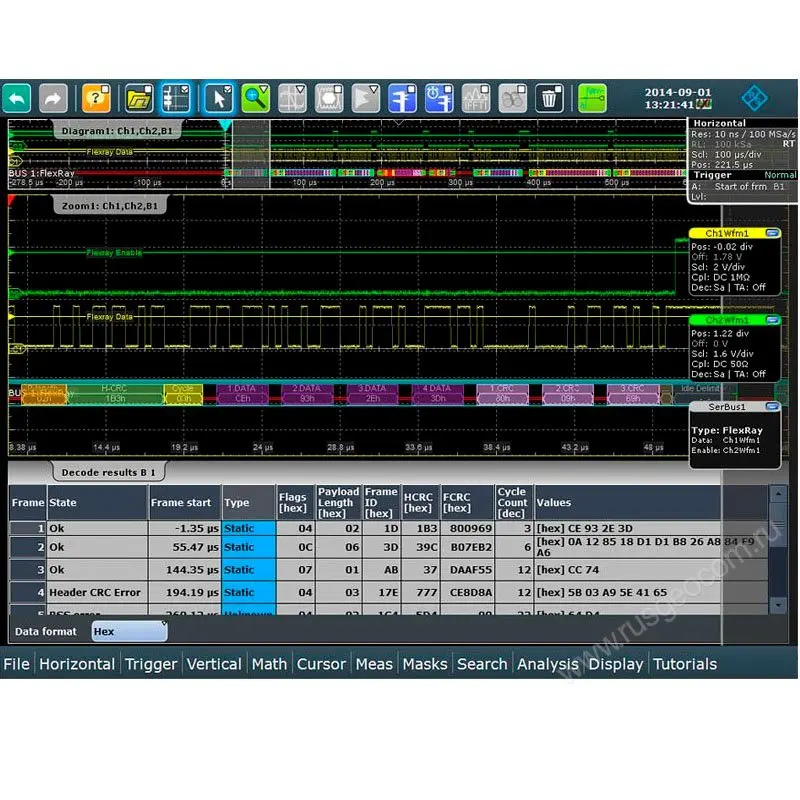Select the arrow pointer selection tool

coord(218,98)
